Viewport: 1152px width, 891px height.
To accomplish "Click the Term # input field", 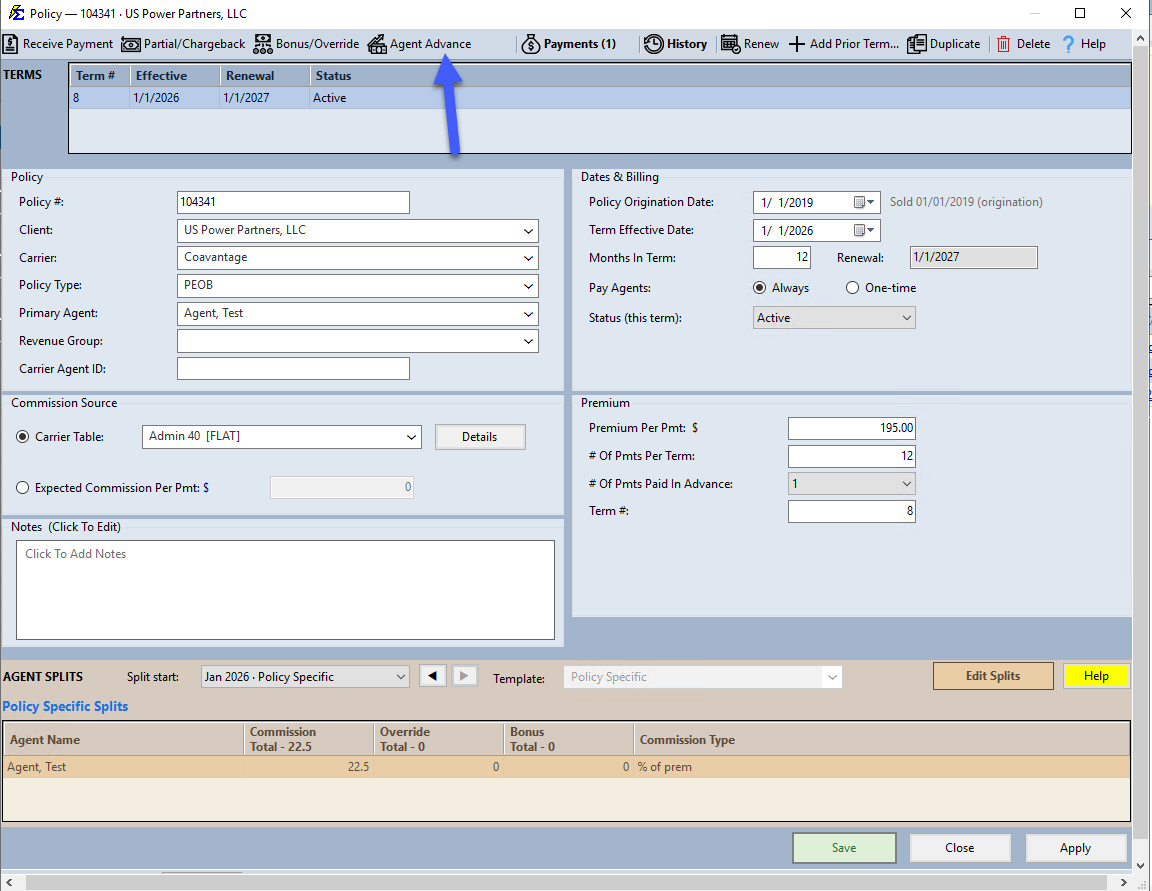I will coord(852,511).
